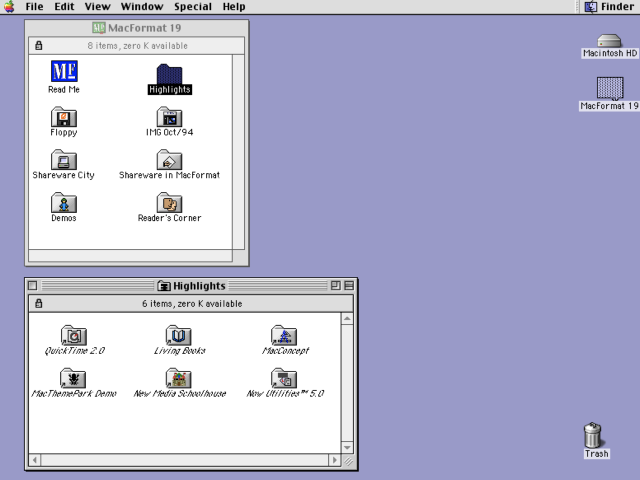
Task: Open the IMG Oct/94 folder icon
Action: coord(169,117)
